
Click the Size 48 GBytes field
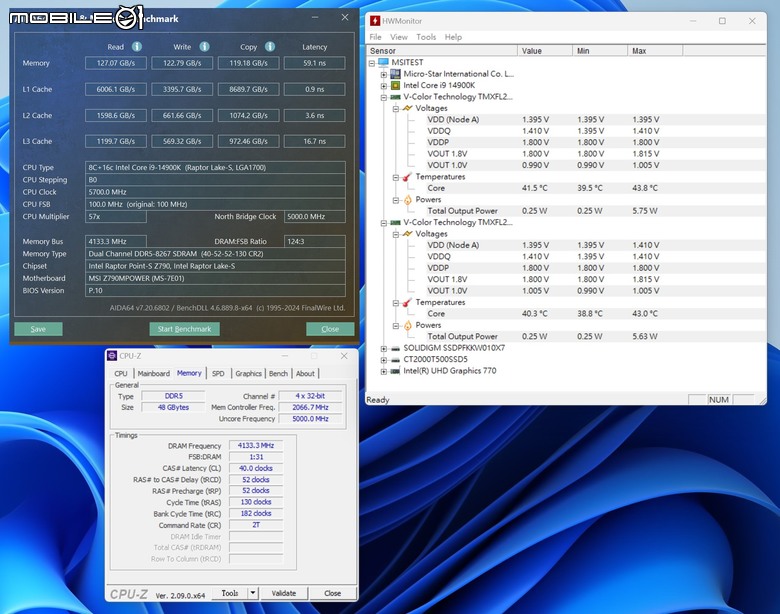coord(173,407)
